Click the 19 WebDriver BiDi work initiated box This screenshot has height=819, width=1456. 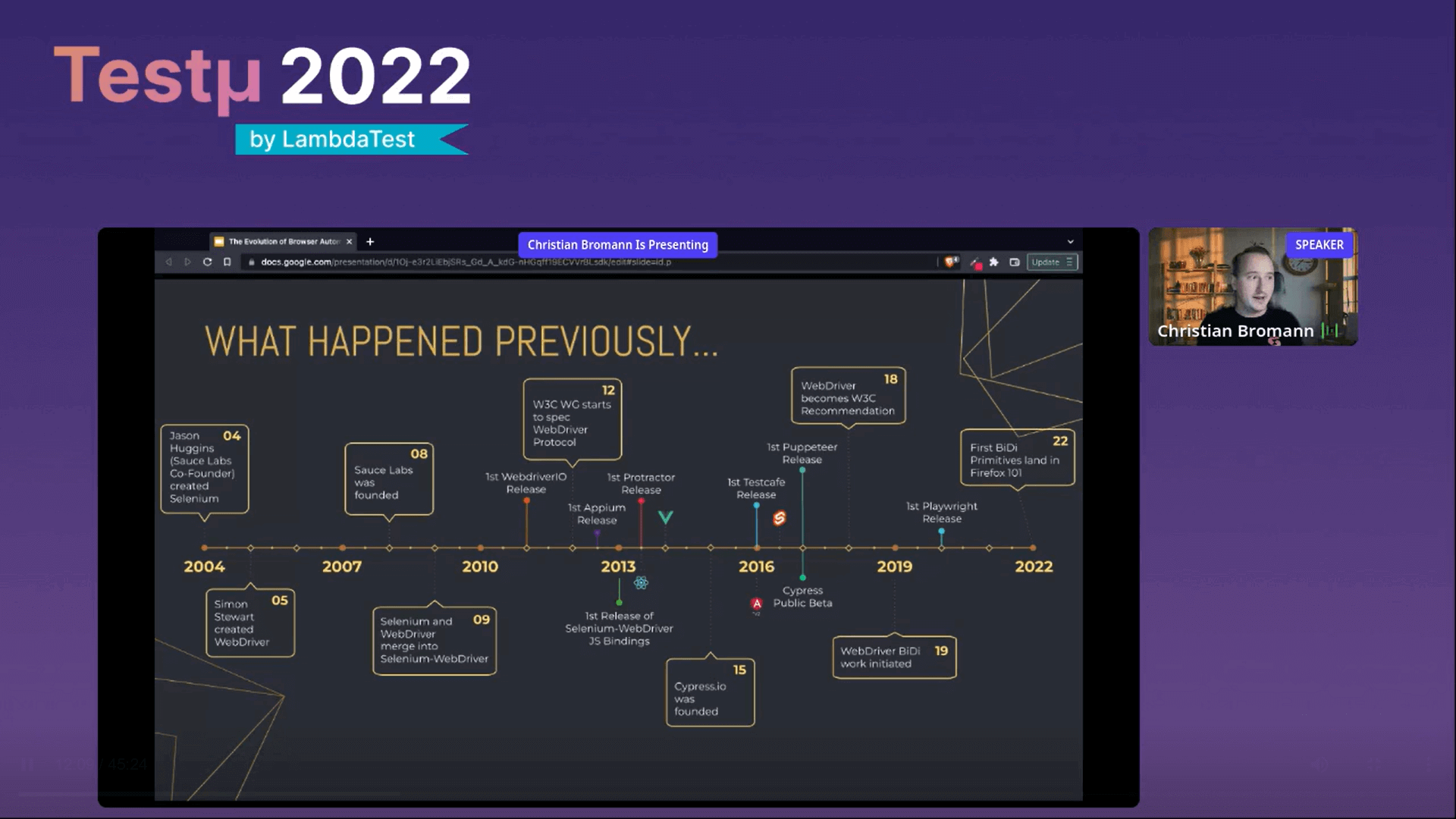(895, 657)
